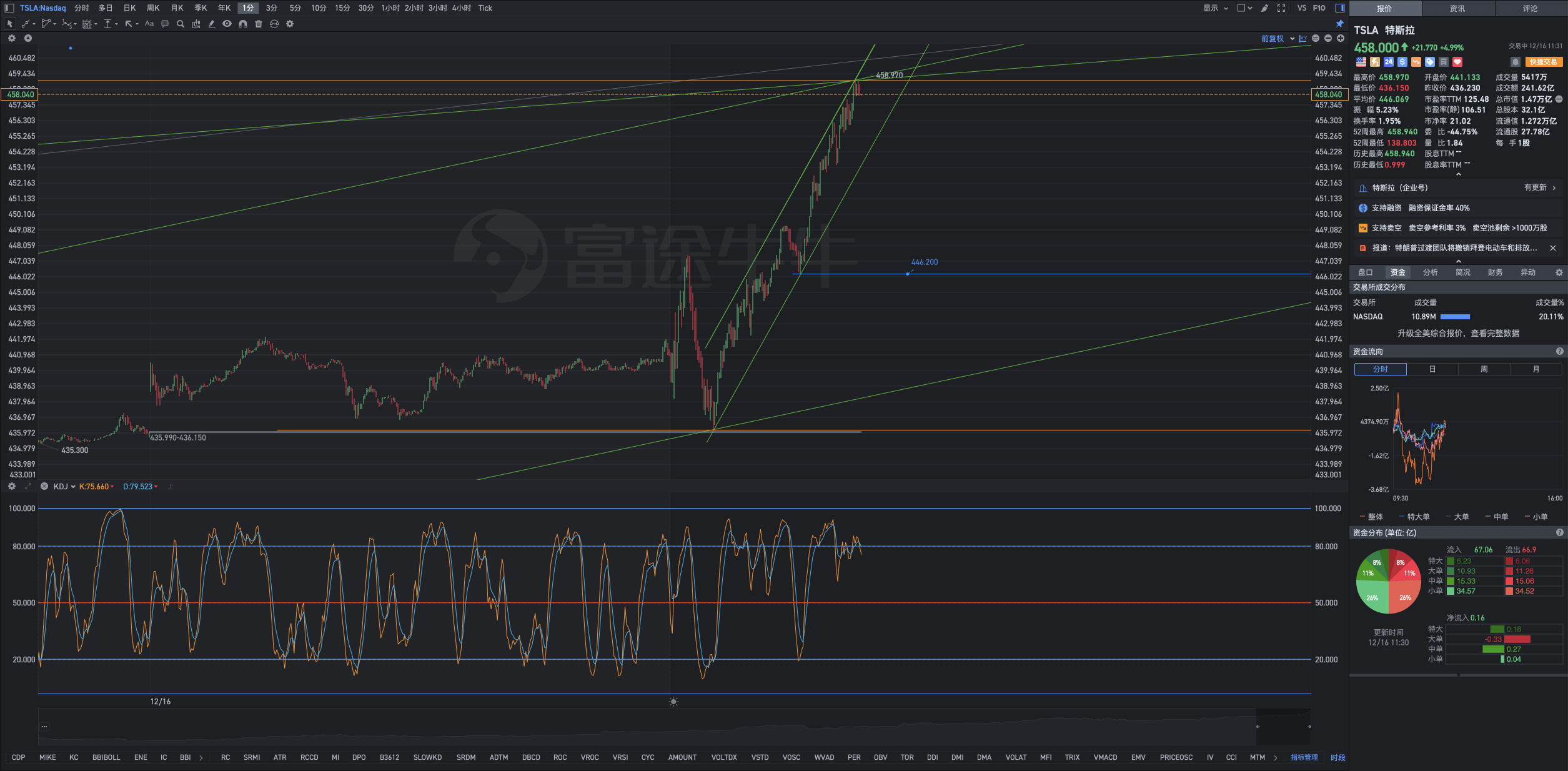1568x771 pixels.
Task: Toggle the XY axis coordinate mode
Action: [x=1303, y=39]
